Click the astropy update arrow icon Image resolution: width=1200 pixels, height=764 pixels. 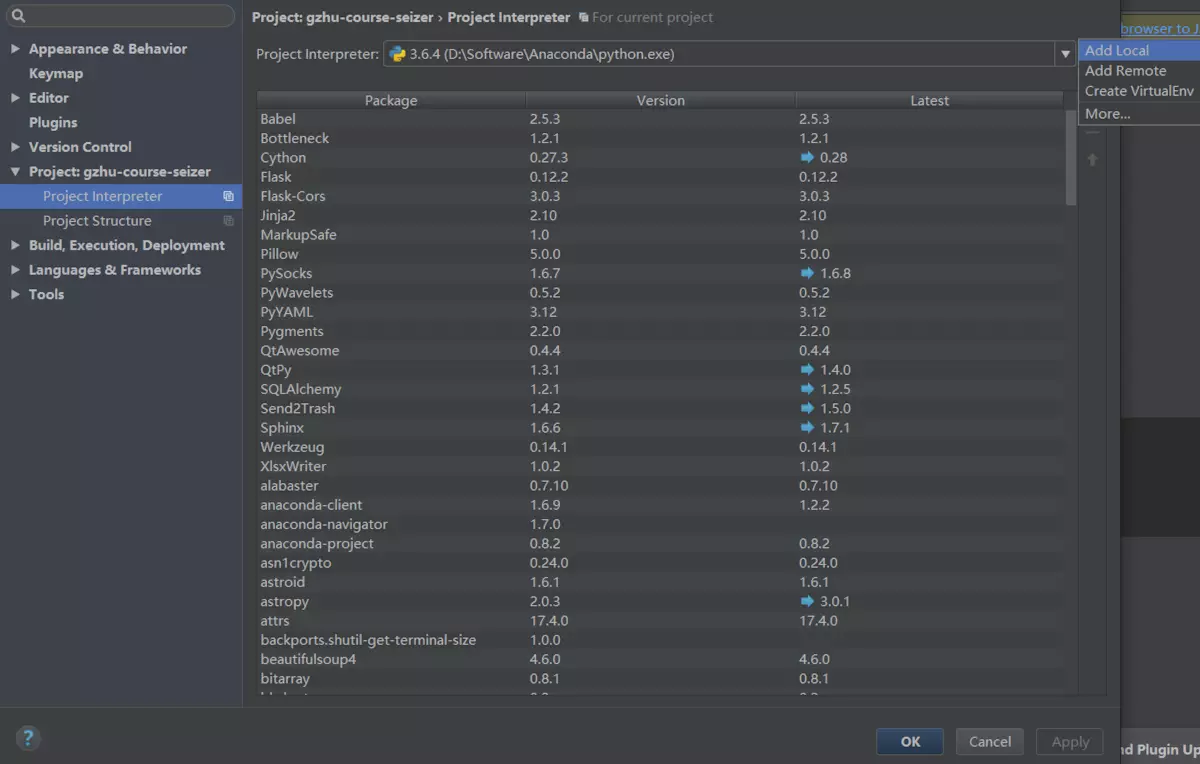point(807,602)
